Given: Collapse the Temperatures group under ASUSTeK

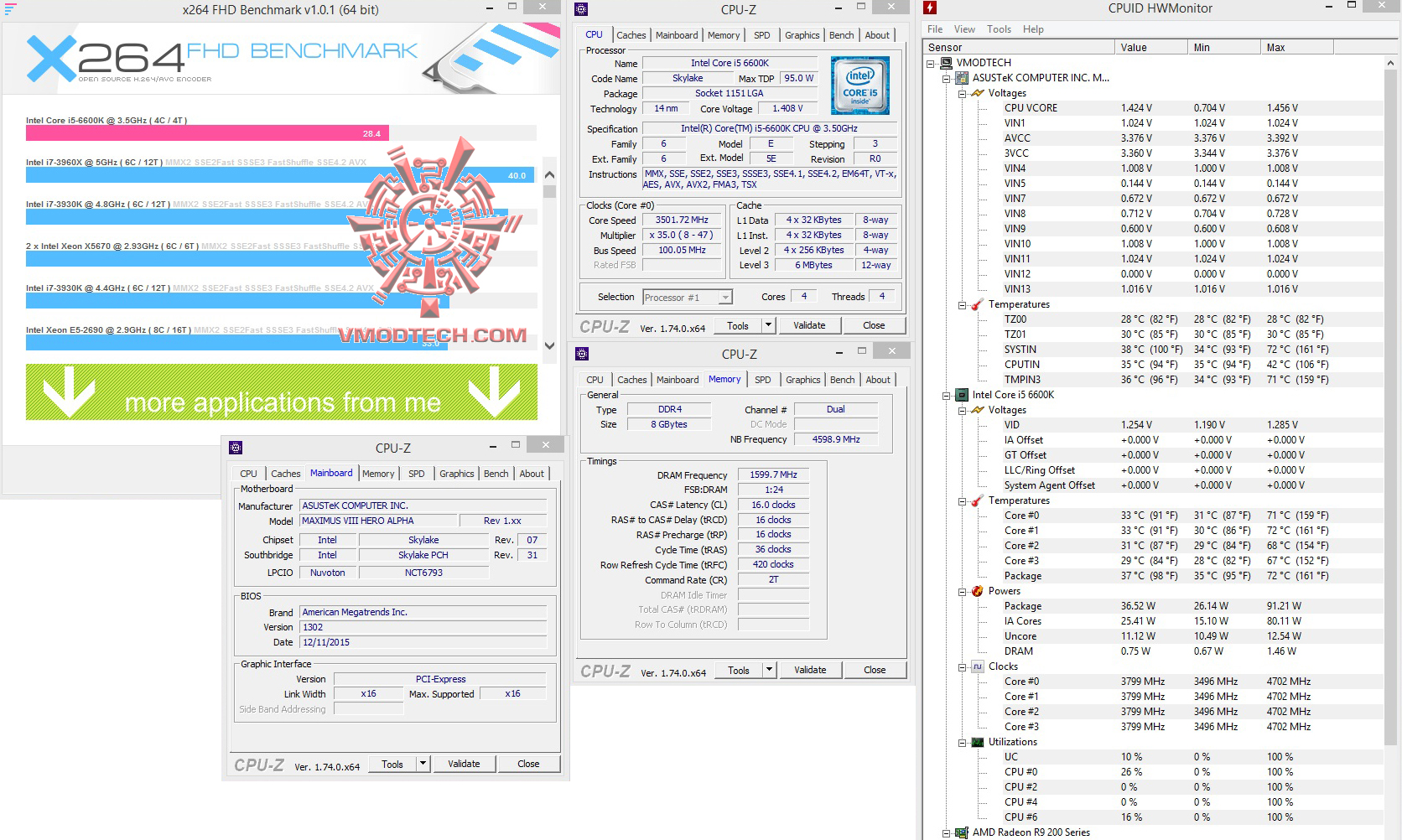Looking at the screenshot, I should tap(962, 305).
